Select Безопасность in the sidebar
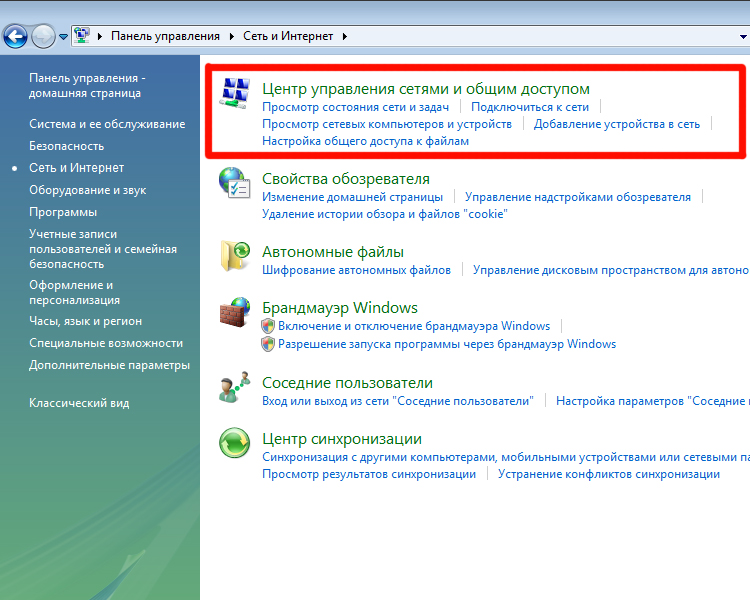This screenshot has width=750, height=600. (x=66, y=146)
